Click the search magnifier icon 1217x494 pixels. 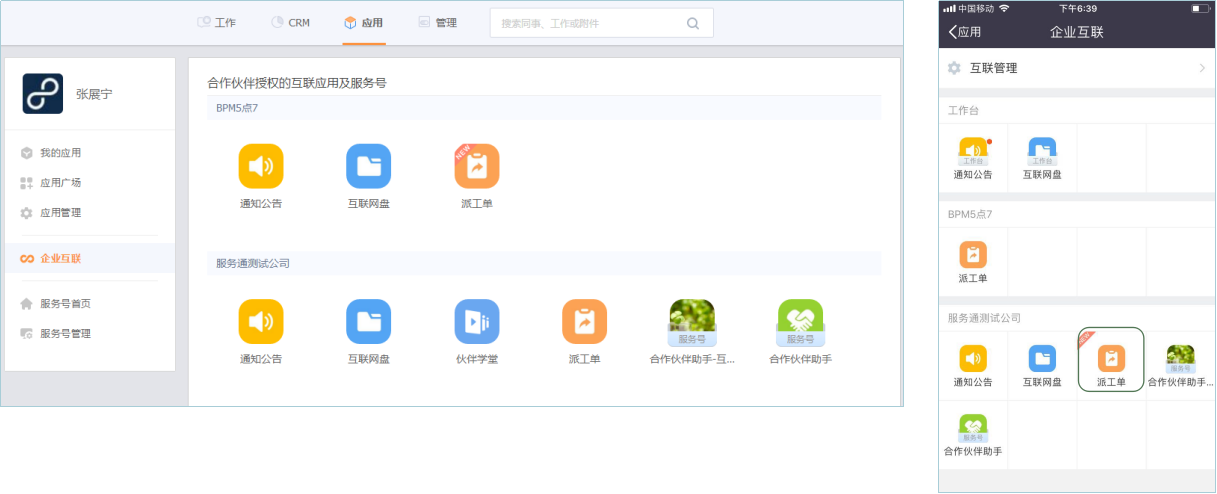693,23
